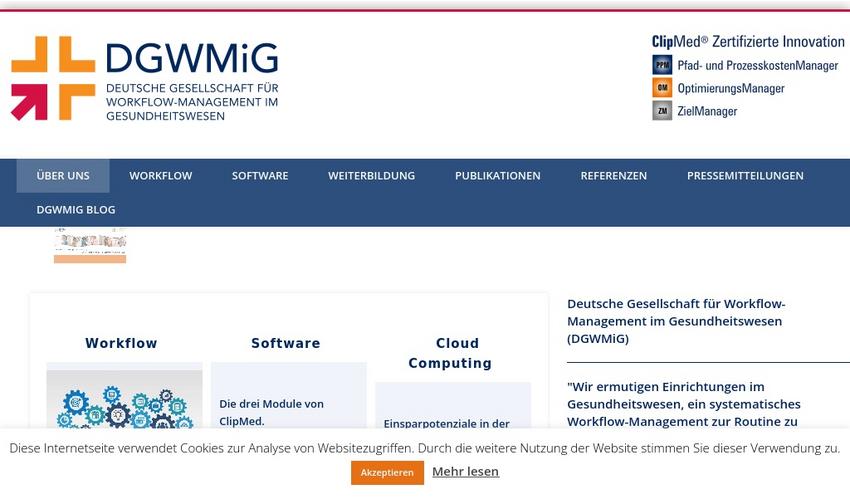Click the DGWMiG logo wordmark text
This screenshot has width=850, height=500.
(x=192, y=58)
